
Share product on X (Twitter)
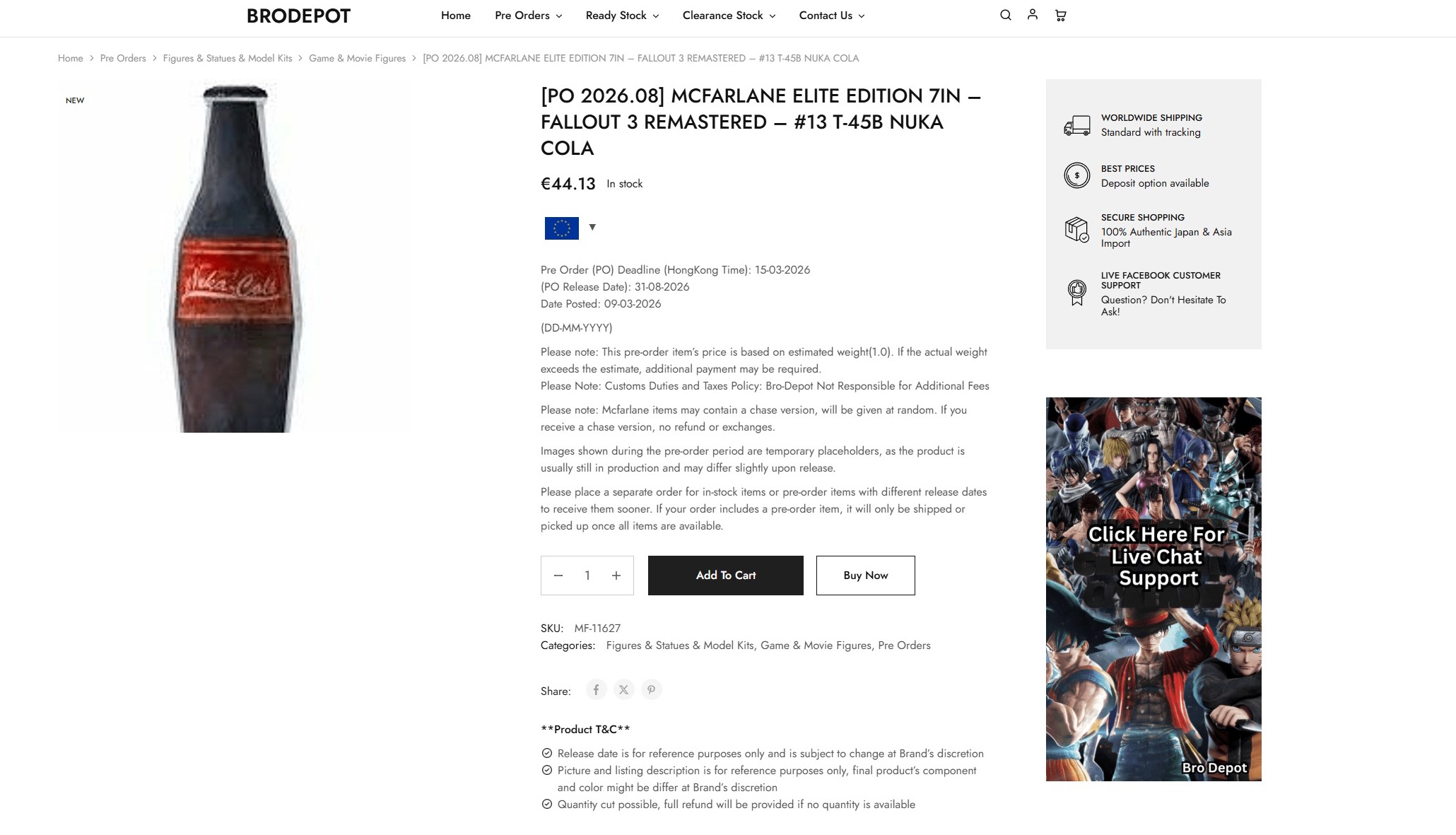tap(623, 689)
